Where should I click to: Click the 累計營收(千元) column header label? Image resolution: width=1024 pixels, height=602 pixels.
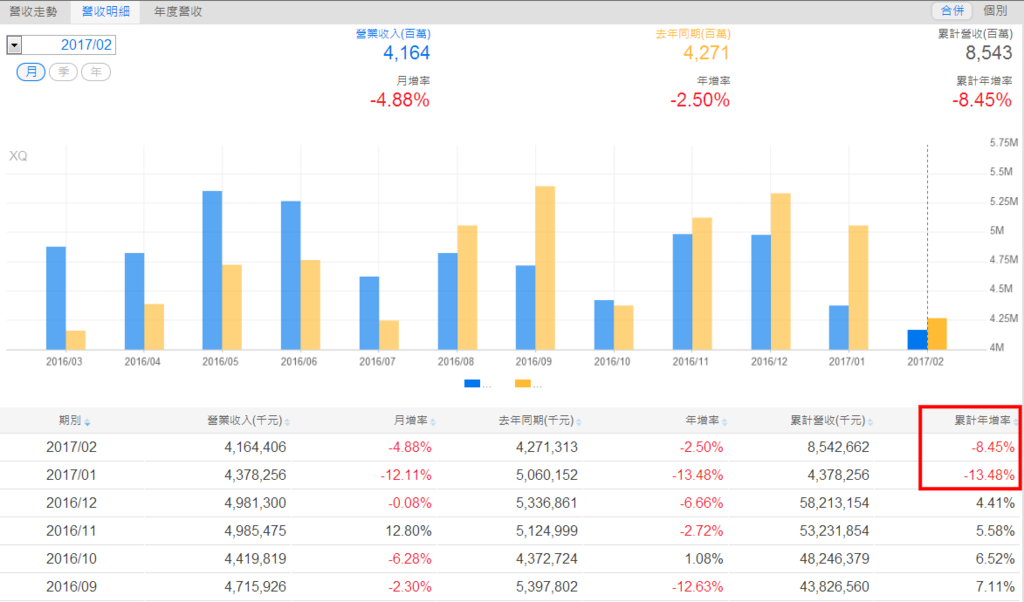tap(828, 420)
